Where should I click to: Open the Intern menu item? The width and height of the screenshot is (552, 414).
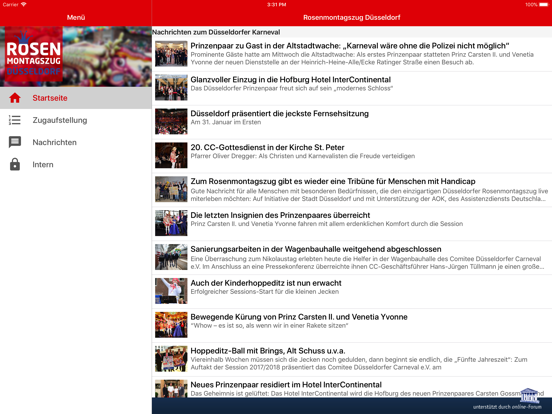click(76, 164)
